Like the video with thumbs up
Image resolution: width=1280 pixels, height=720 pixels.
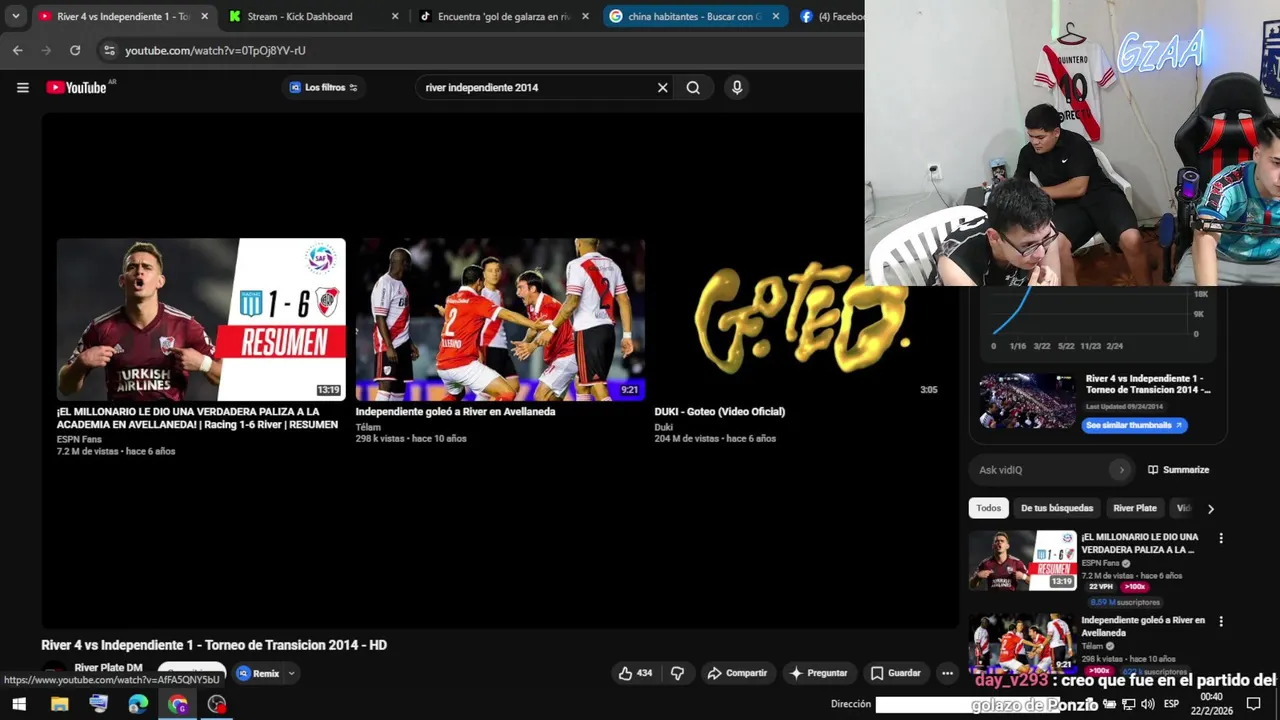[635, 673]
